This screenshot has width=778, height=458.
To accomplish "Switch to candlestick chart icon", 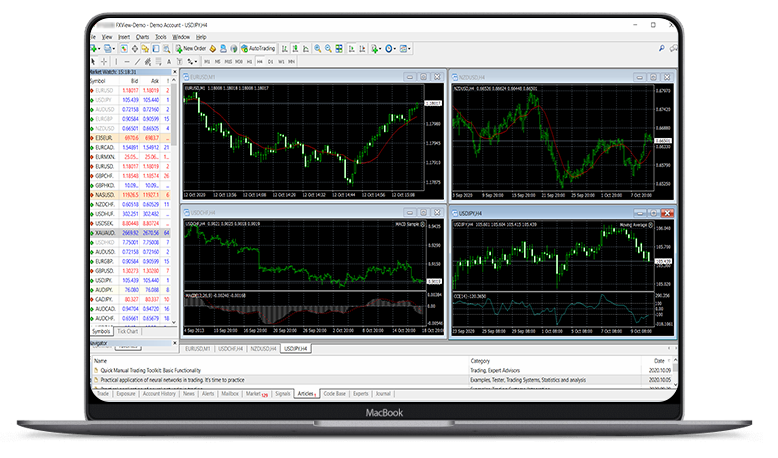I will coord(296,49).
